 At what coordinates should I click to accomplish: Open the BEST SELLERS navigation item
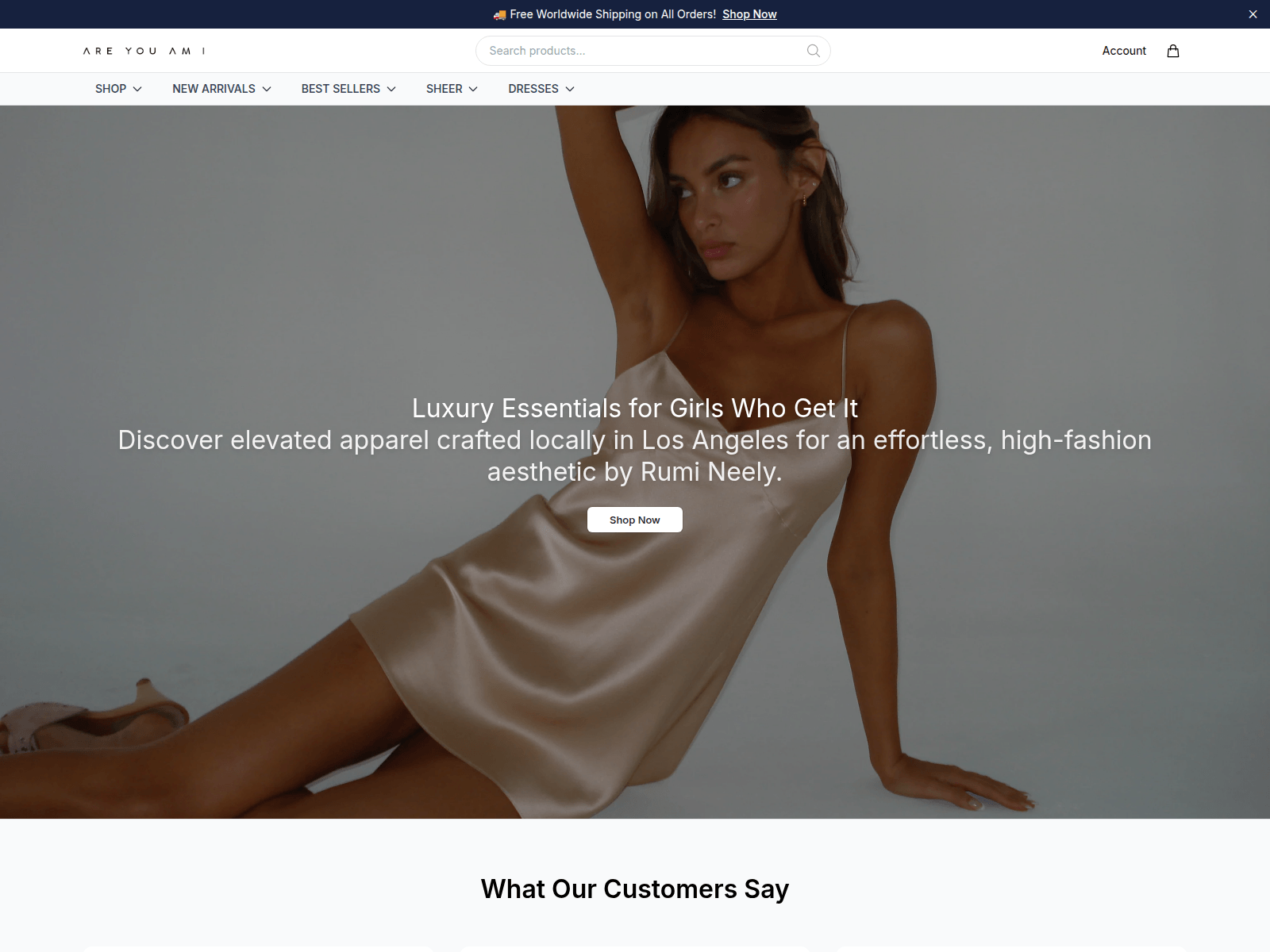pyautogui.click(x=341, y=89)
